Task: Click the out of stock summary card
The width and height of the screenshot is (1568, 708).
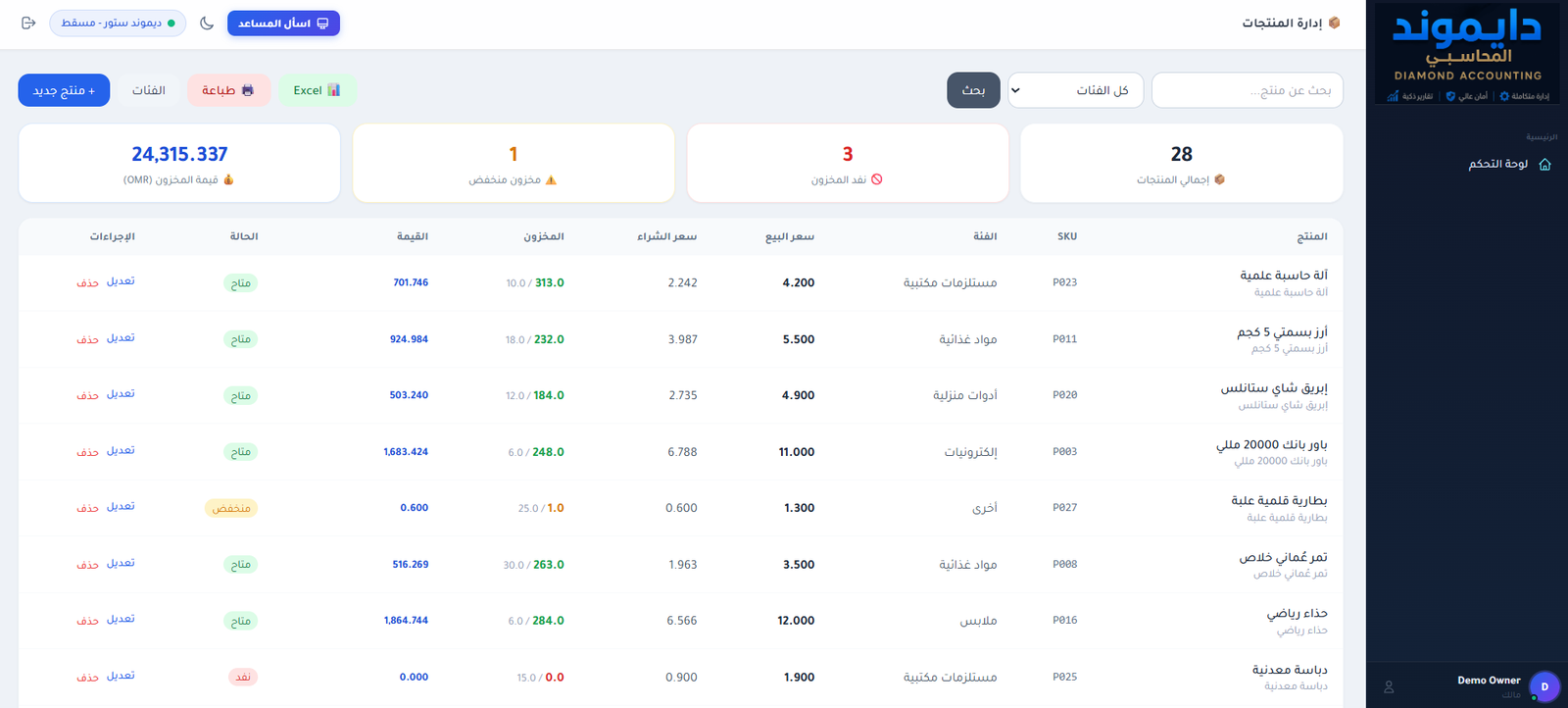Action: tap(848, 163)
